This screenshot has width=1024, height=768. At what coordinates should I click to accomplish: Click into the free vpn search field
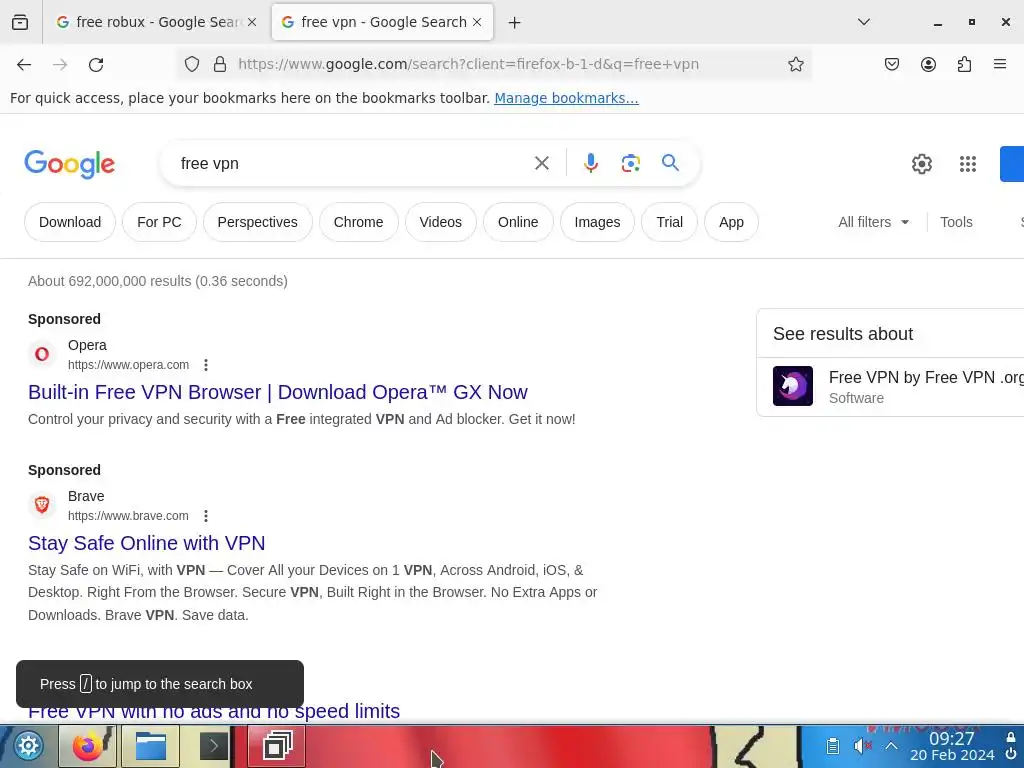[353, 163]
